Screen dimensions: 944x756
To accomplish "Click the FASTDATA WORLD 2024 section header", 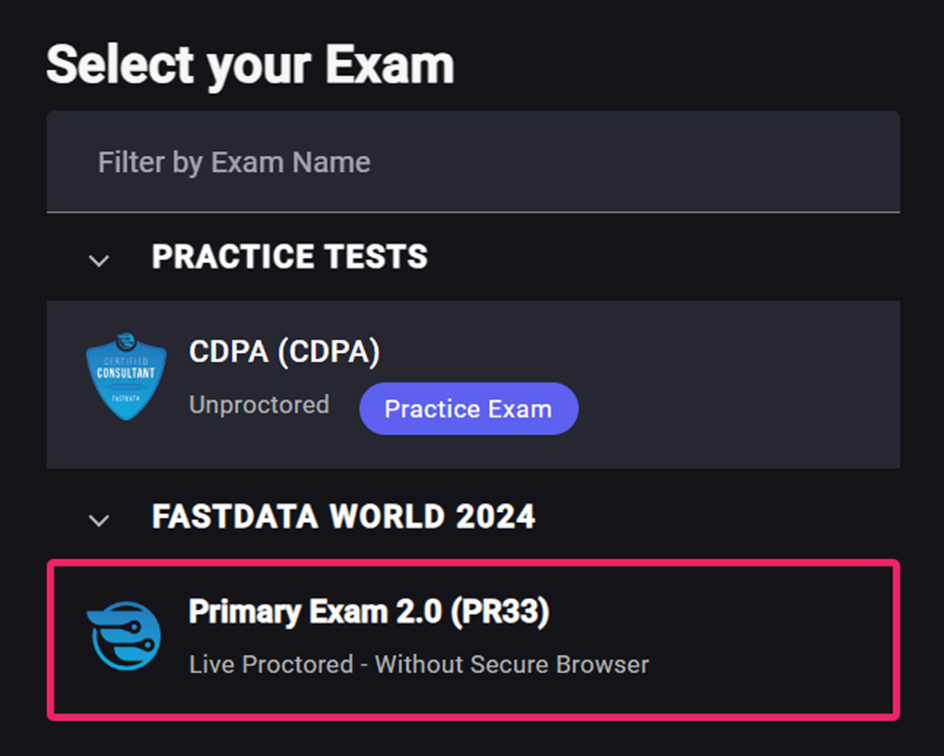I will tap(343, 516).
